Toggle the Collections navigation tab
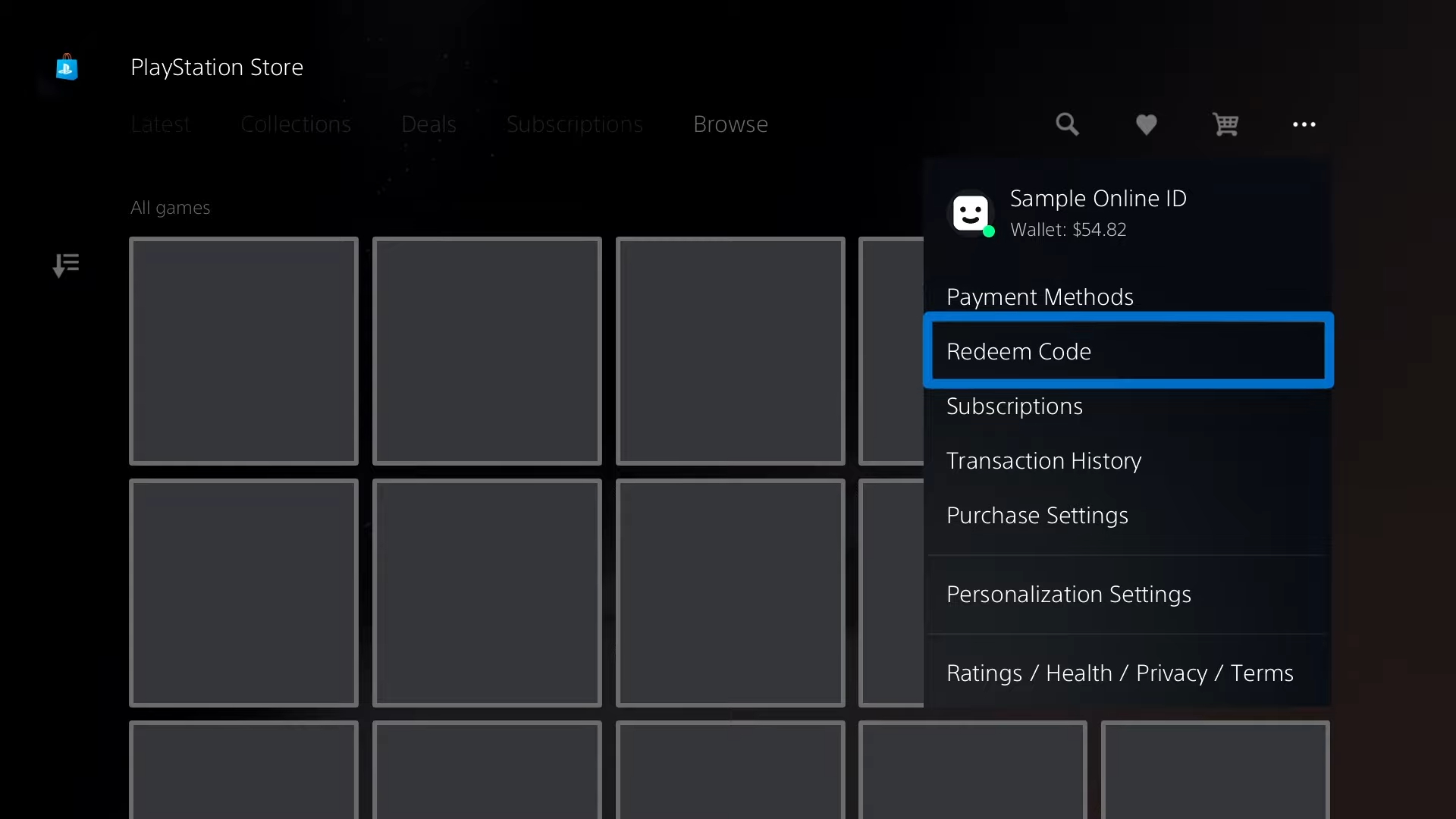 point(295,123)
